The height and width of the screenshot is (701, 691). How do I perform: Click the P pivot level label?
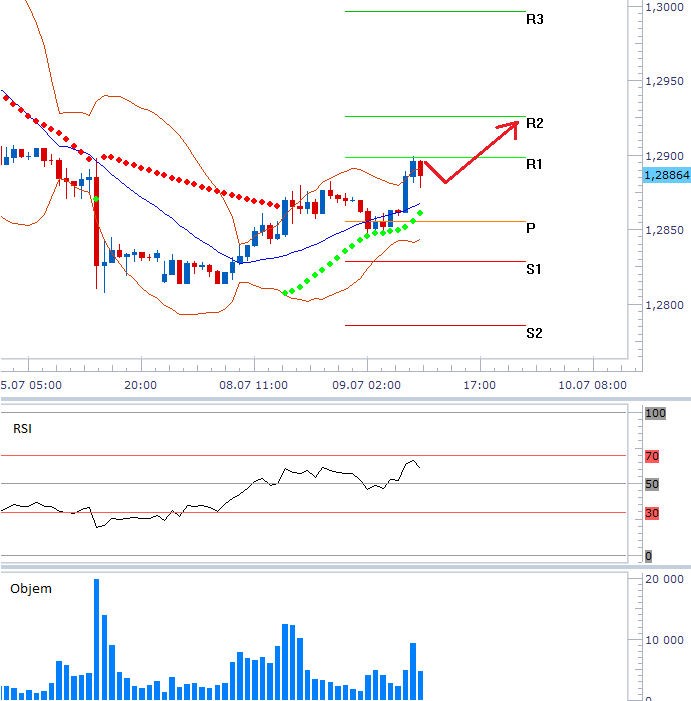coord(531,228)
